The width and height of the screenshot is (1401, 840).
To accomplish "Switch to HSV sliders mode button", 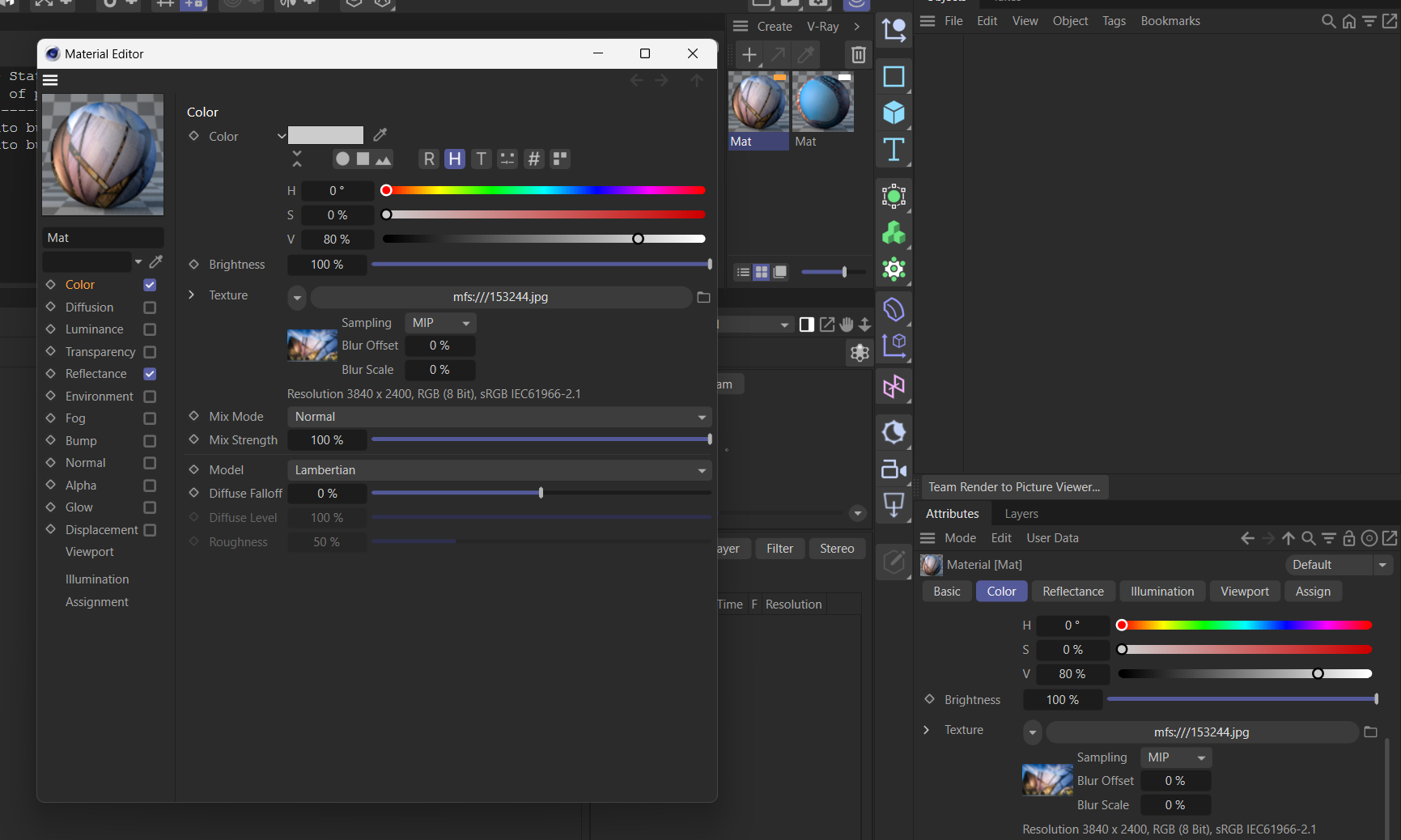I will (x=455, y=159).
